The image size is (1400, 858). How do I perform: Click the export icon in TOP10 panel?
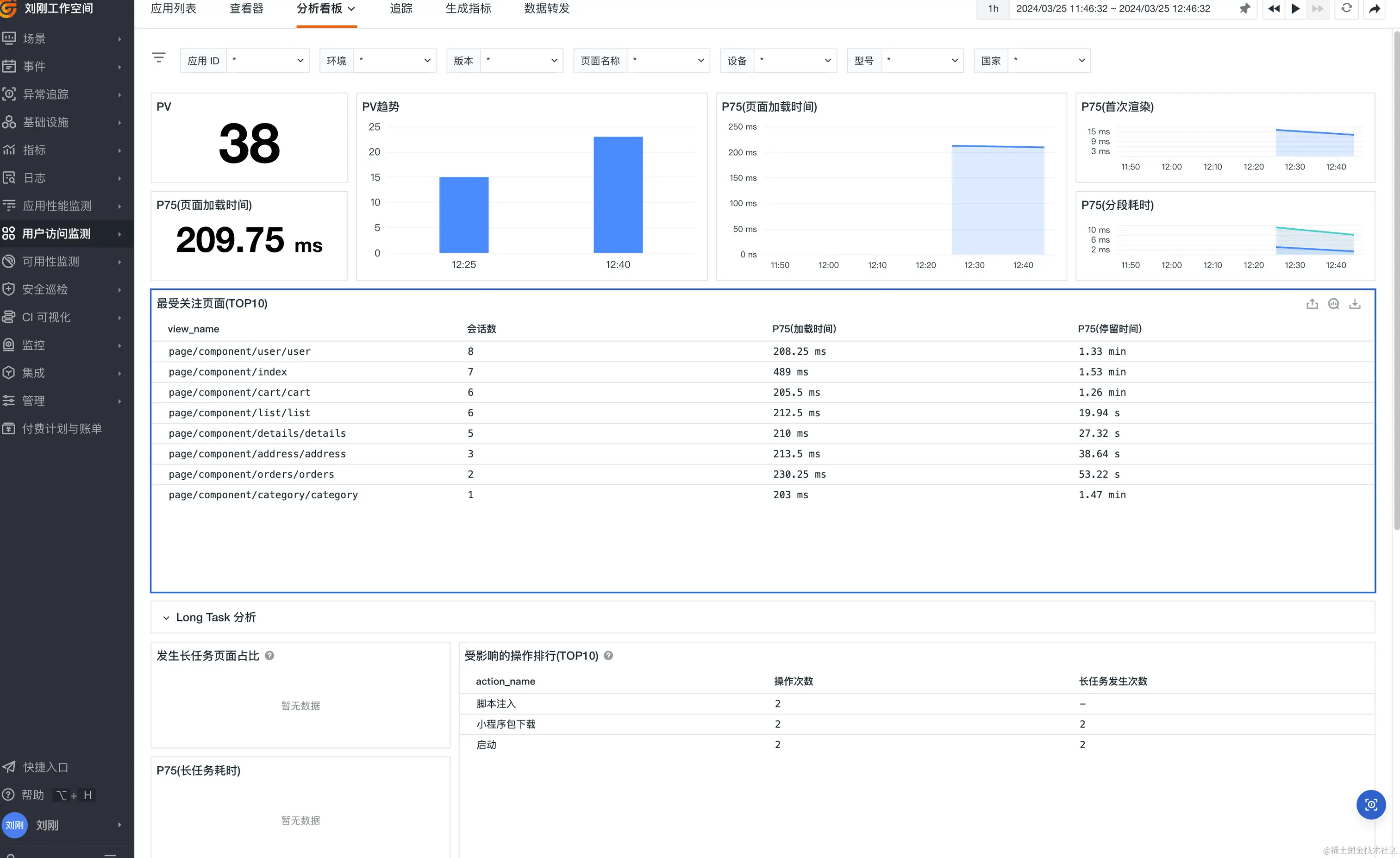click(1312, 304)
